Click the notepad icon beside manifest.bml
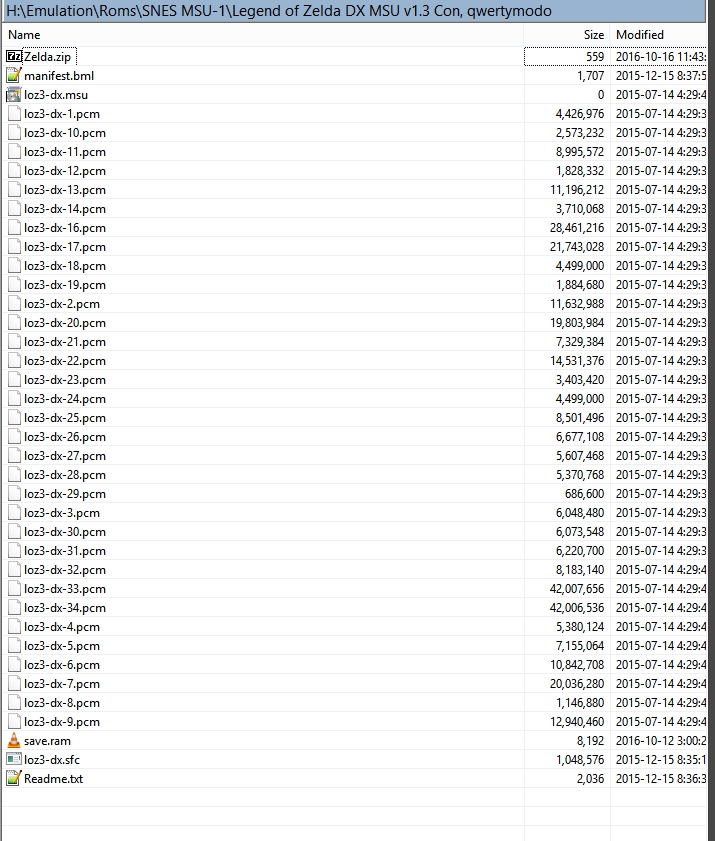 pyautogui.click(x=14, y=76)
